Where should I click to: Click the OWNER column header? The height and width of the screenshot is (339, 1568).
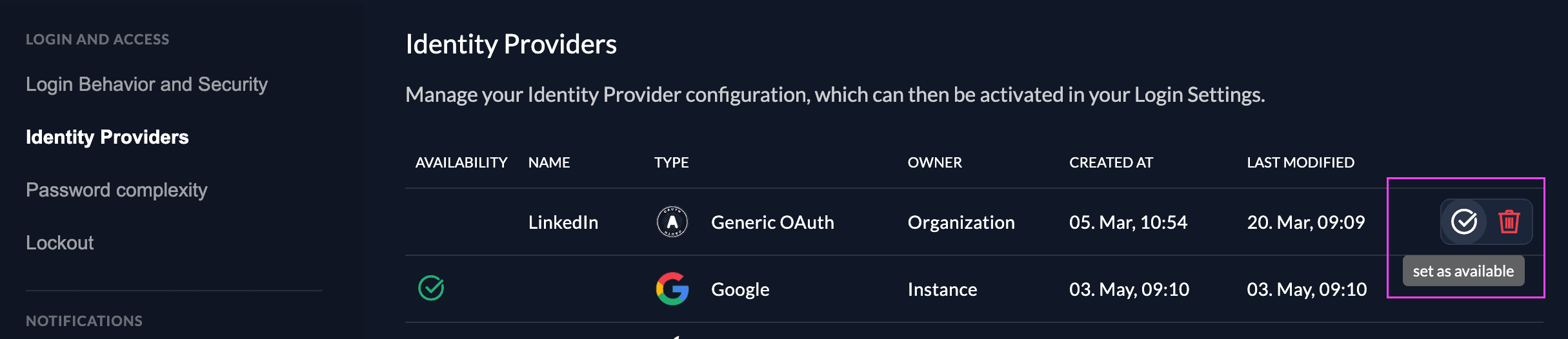tap(934, 162)
